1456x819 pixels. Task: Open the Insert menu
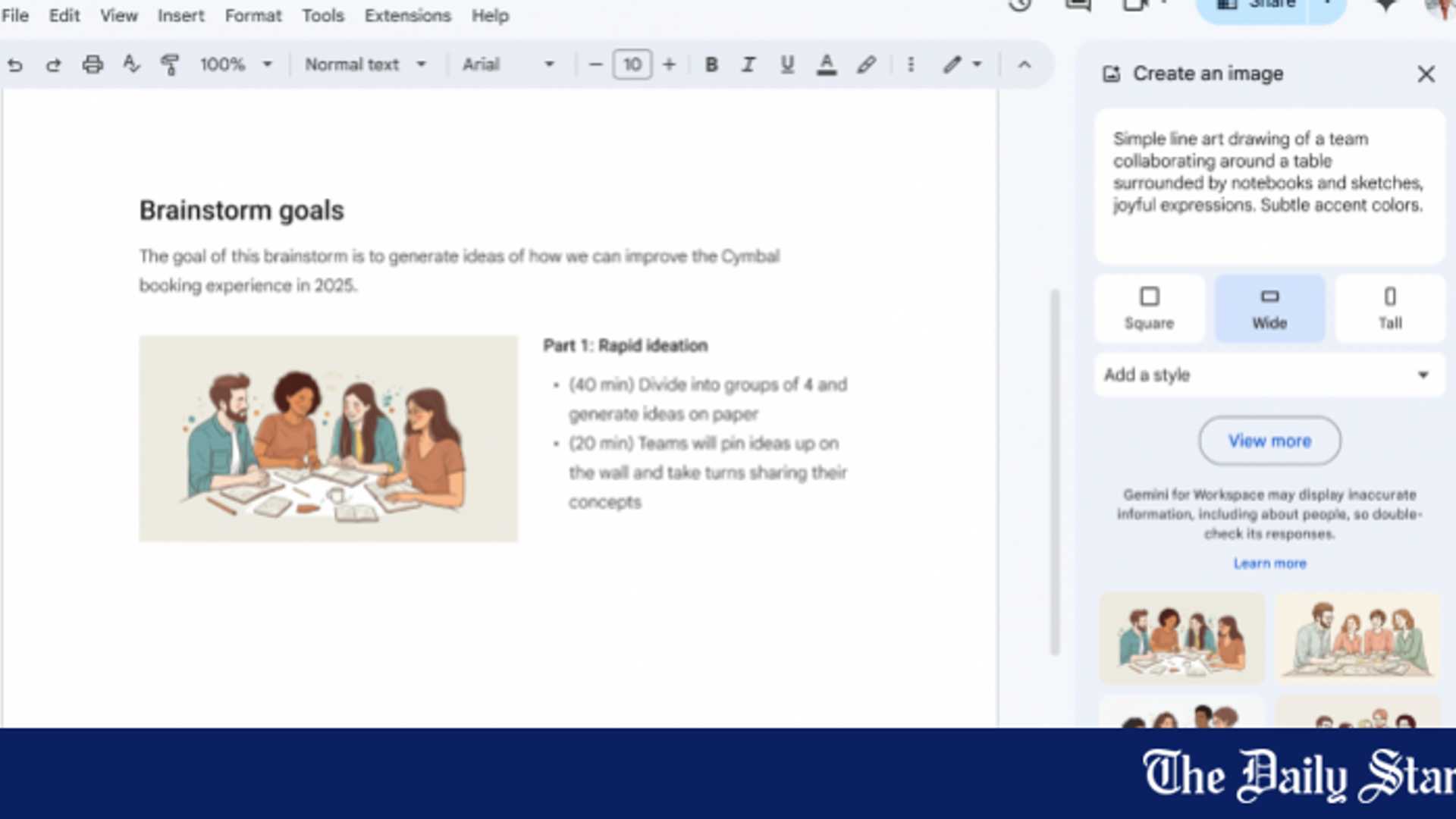[180, 15]
